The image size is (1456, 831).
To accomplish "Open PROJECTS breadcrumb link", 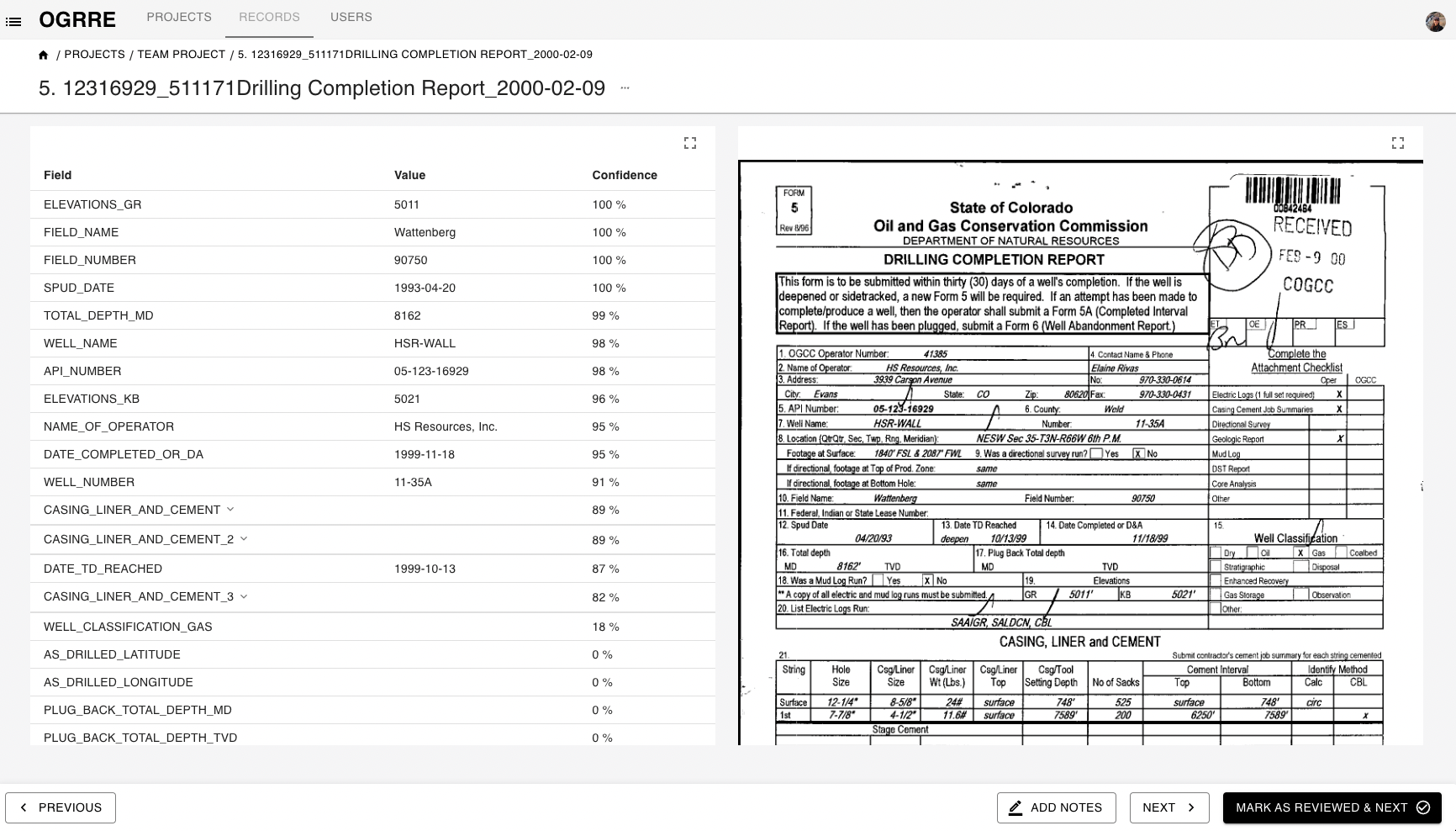I will [95, 54].
